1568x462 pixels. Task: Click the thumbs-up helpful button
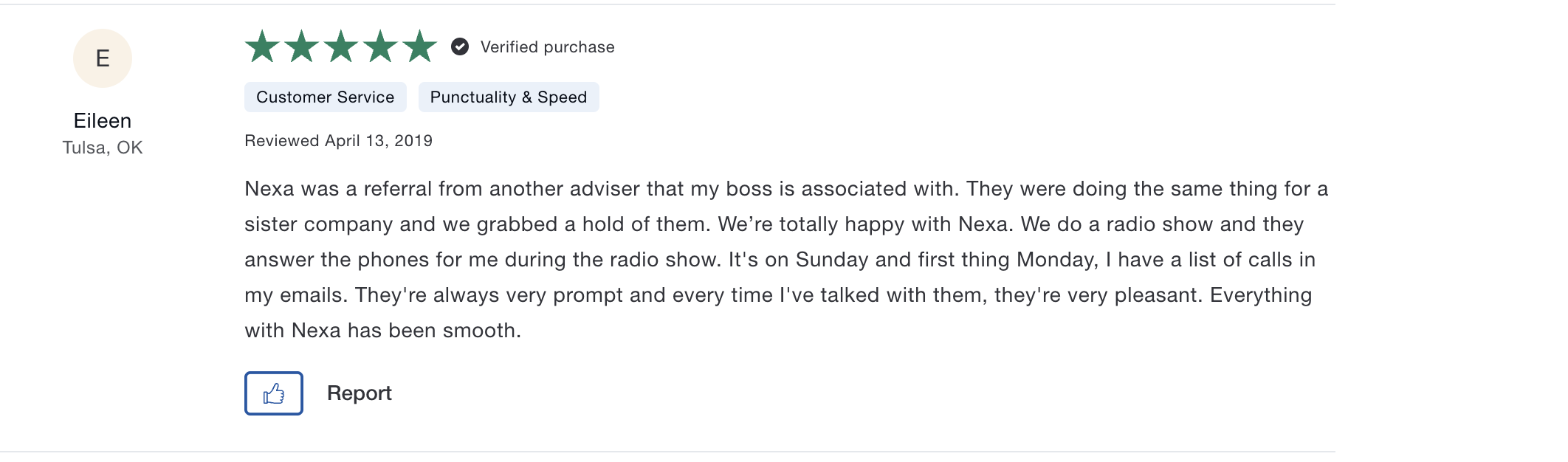[274, 393]
